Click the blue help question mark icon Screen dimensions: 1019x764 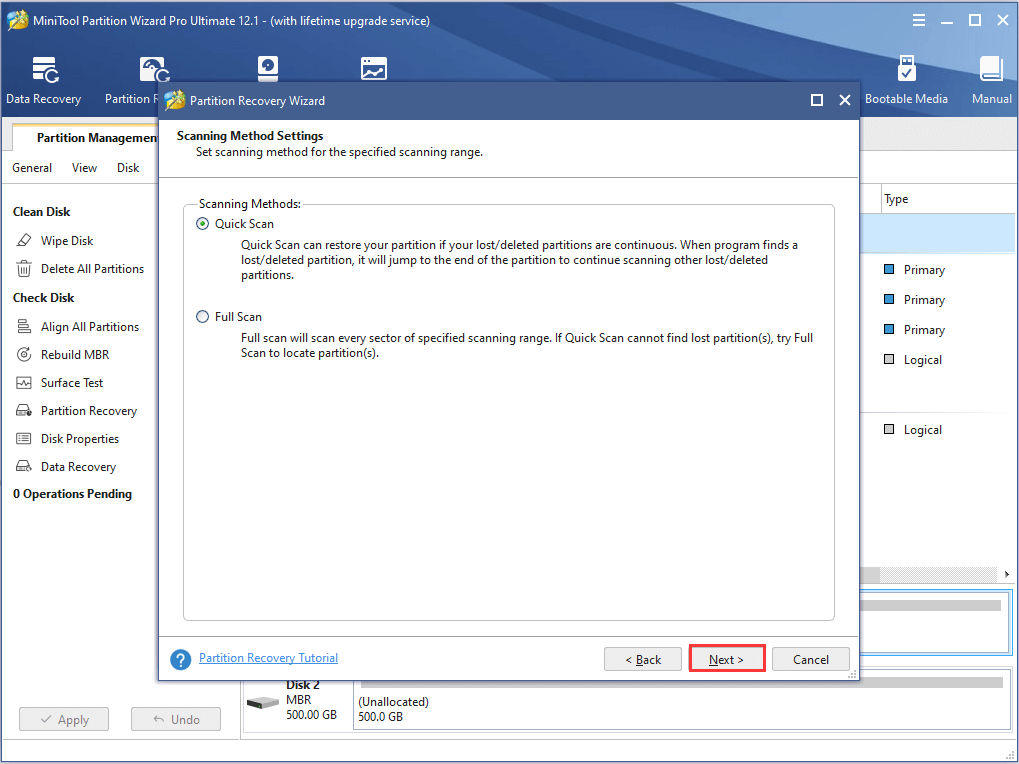click(180, 659)
